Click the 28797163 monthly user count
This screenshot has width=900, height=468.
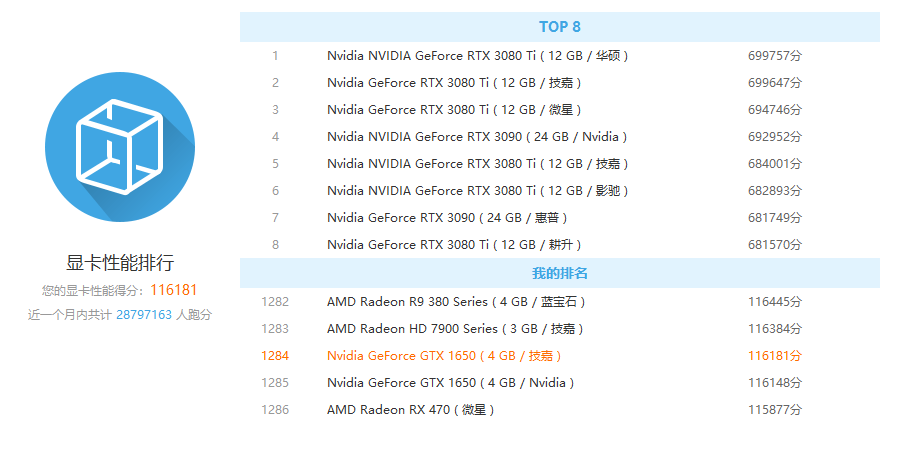tap(144, 315)
